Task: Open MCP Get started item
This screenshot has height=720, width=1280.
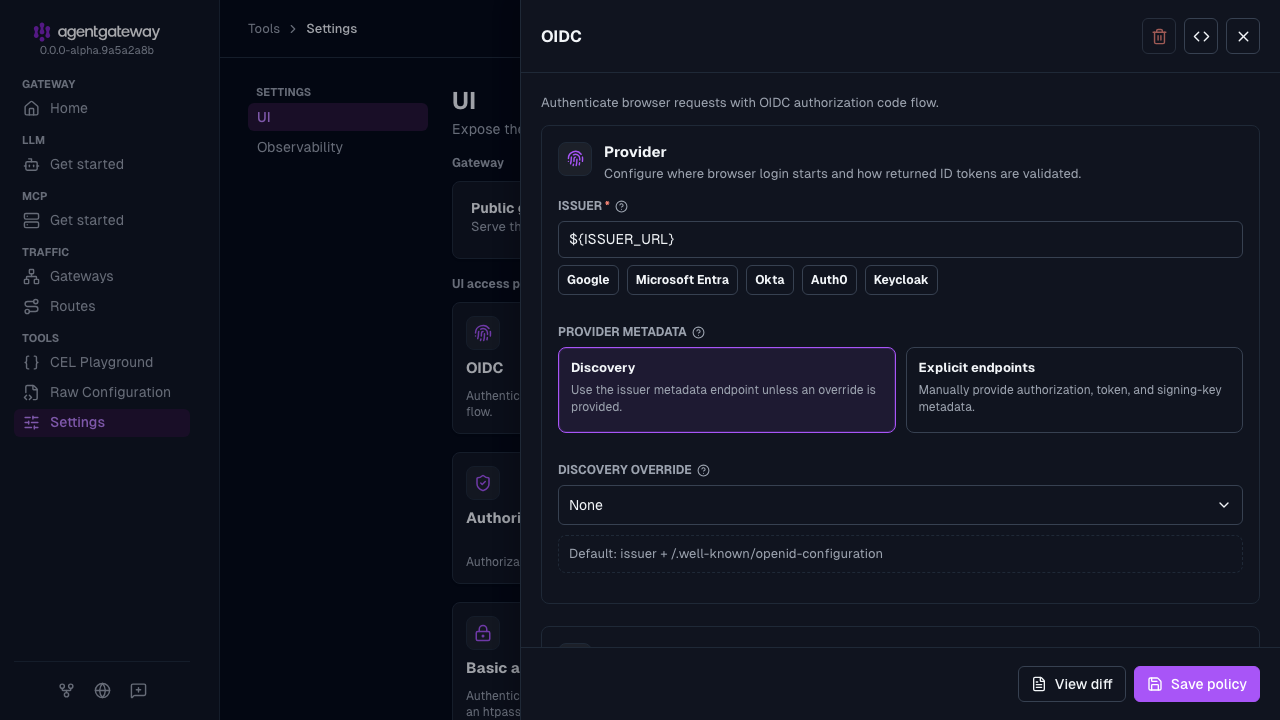Action: point(102,220)
